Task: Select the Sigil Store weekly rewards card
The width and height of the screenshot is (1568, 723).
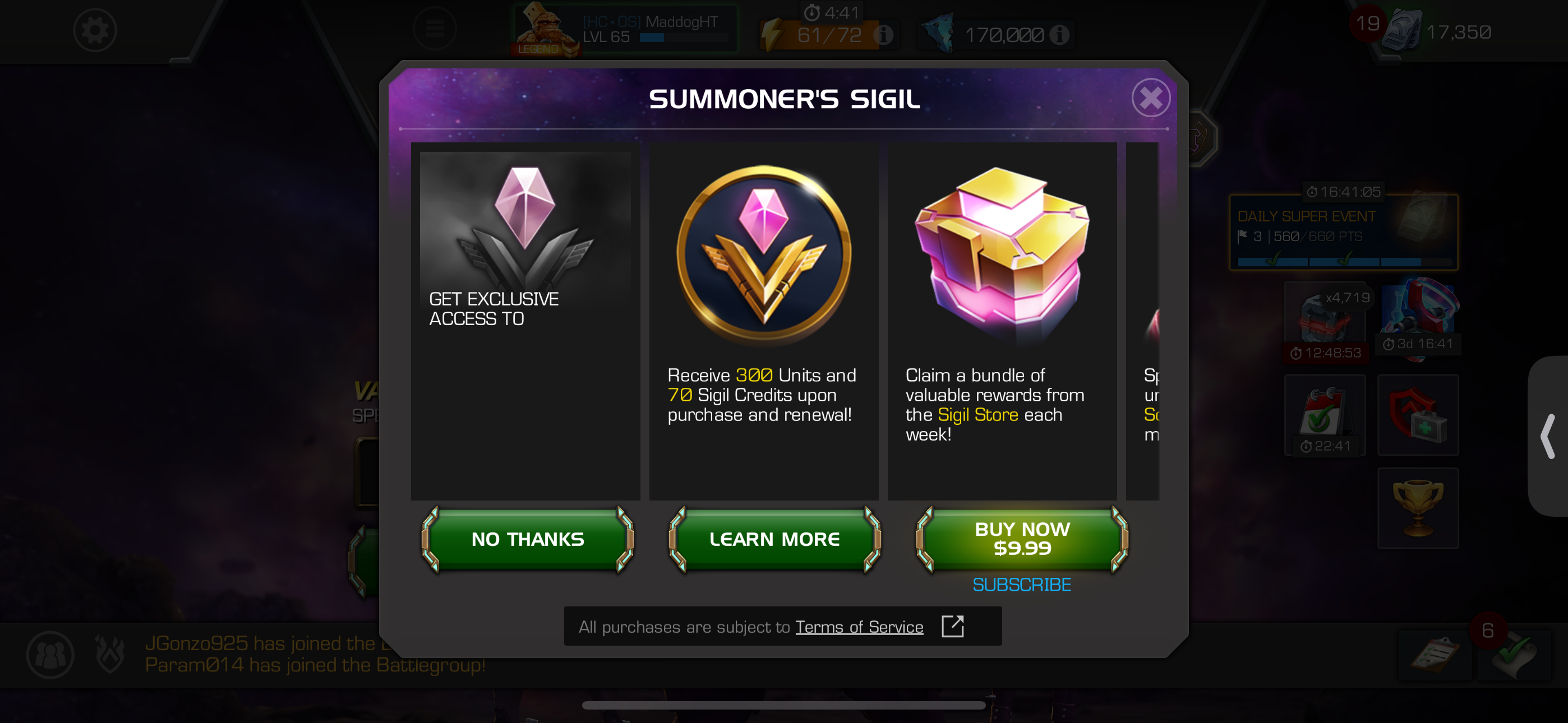Action: click(1001, 321)
